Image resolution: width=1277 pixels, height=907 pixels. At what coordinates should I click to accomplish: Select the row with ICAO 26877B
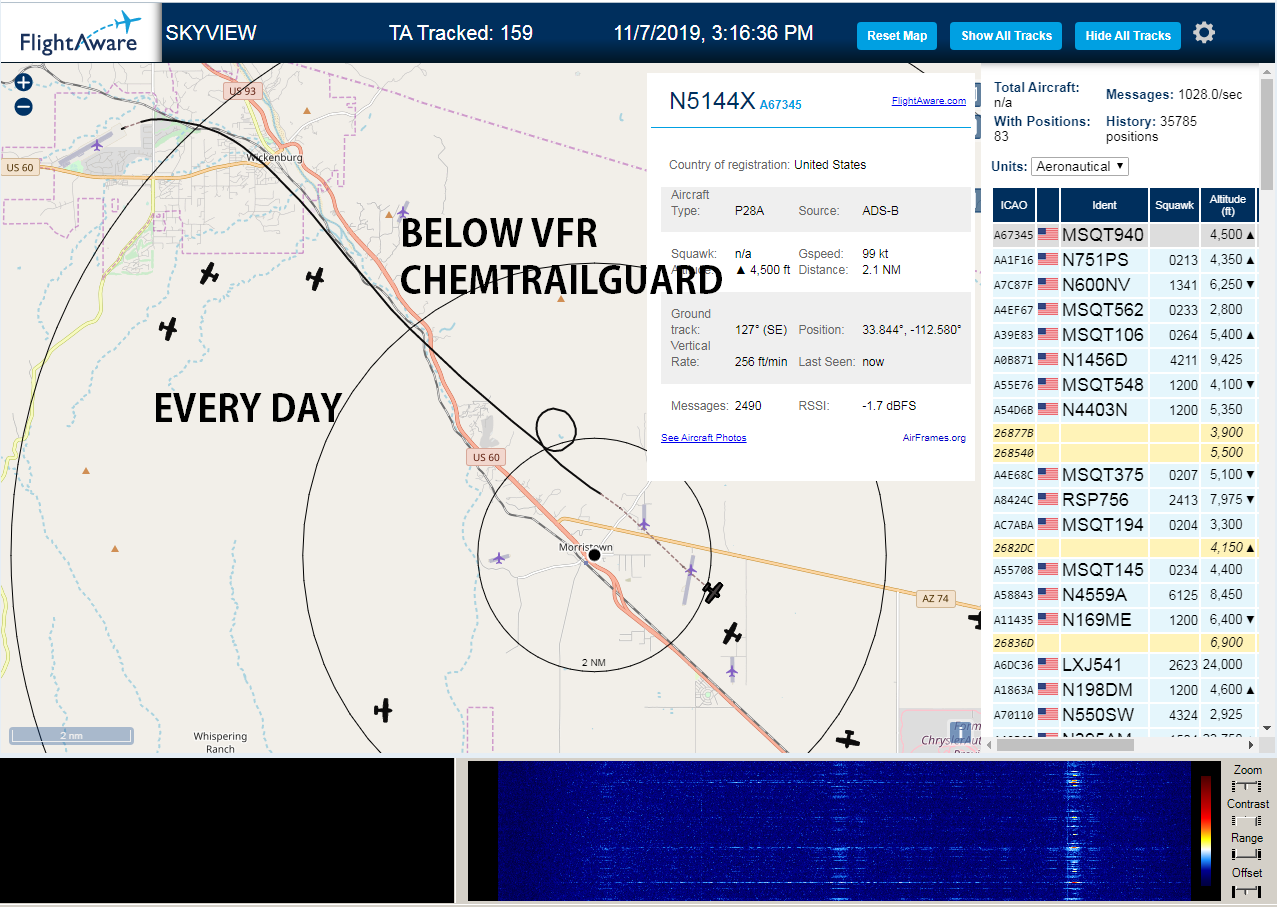coord(1124,433)
